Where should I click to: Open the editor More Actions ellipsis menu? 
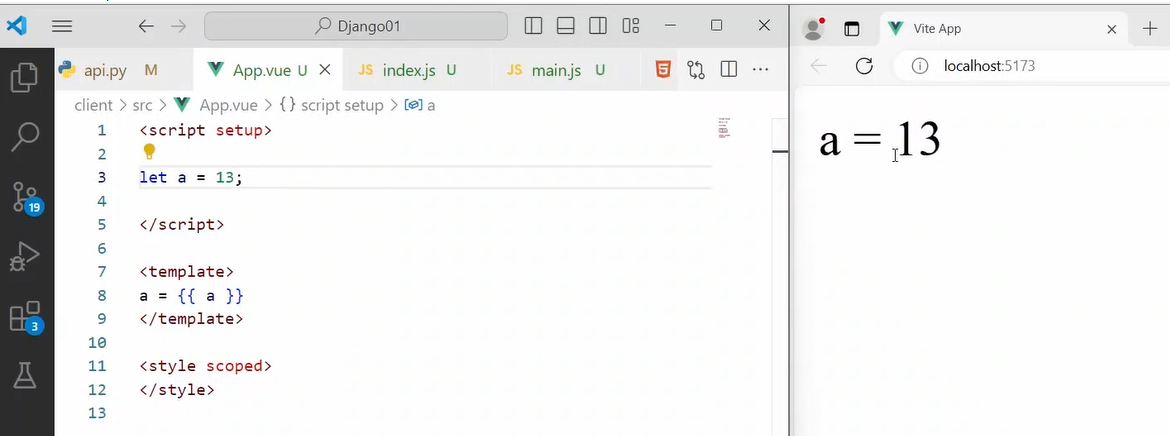[760, 70]
